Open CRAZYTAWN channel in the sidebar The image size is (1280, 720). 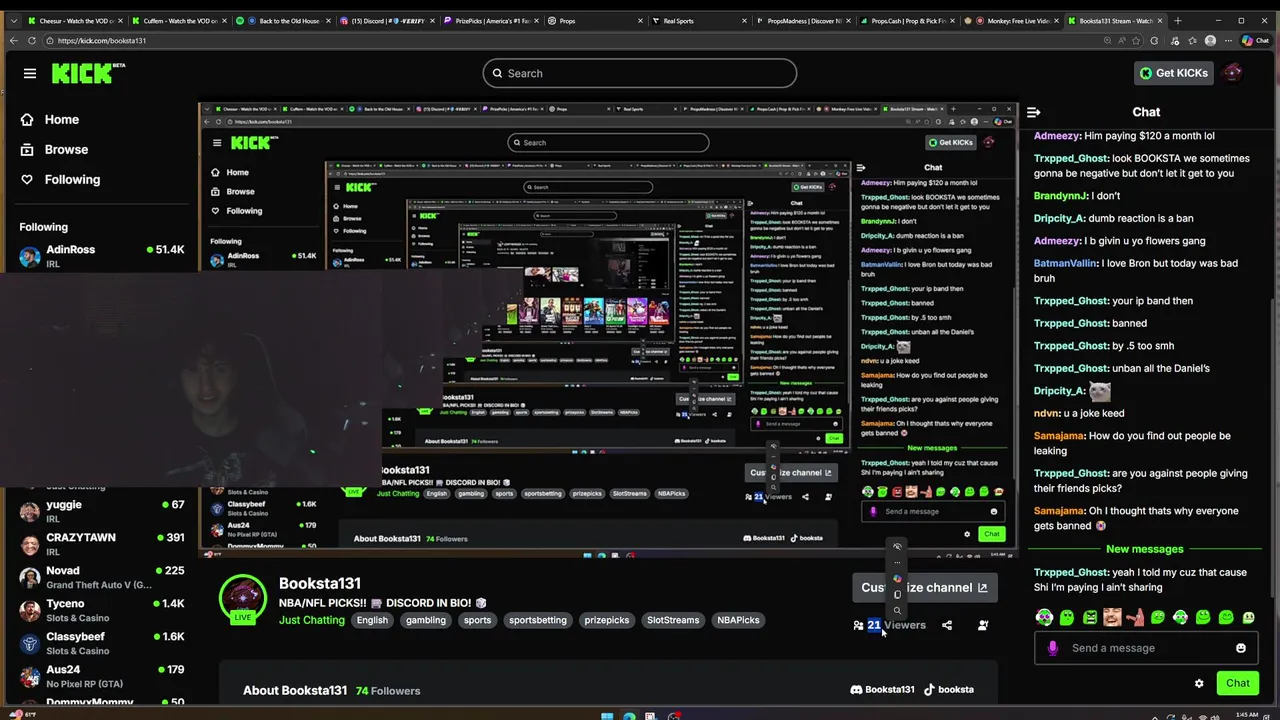coord(102,544)
